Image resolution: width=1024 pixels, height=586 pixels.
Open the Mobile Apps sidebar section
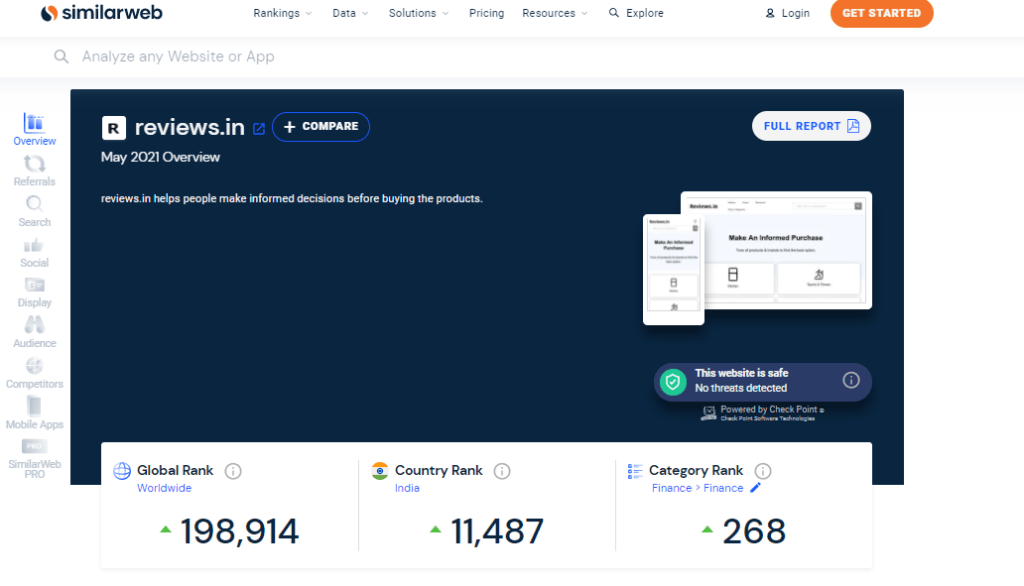tap(35, 414)
